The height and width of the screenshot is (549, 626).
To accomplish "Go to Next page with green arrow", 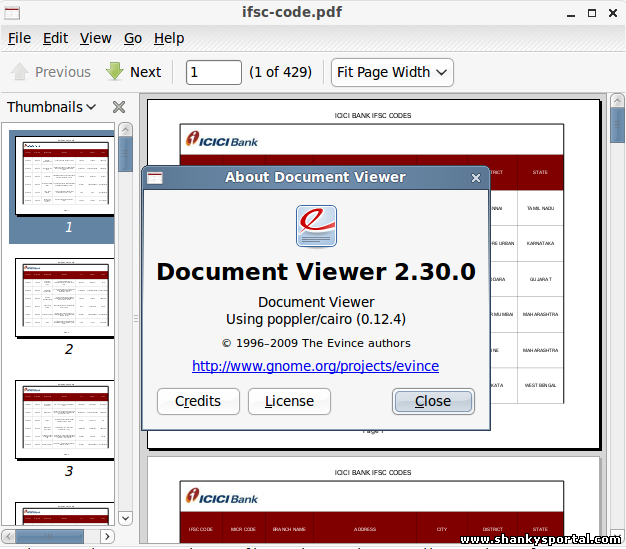I will point(115,72).
